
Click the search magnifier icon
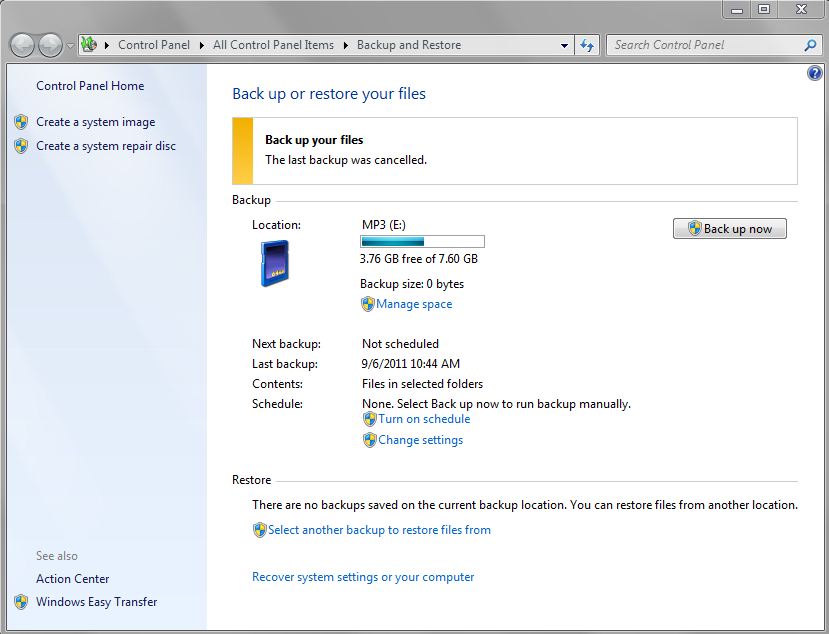pos(810,45)
